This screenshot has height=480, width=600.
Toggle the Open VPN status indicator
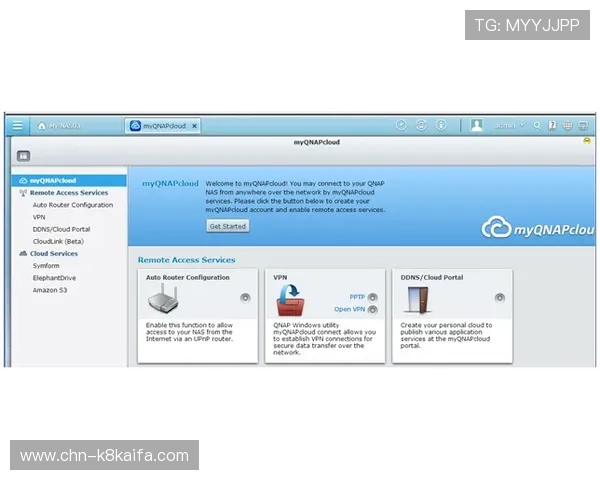[x=373, y=310]
